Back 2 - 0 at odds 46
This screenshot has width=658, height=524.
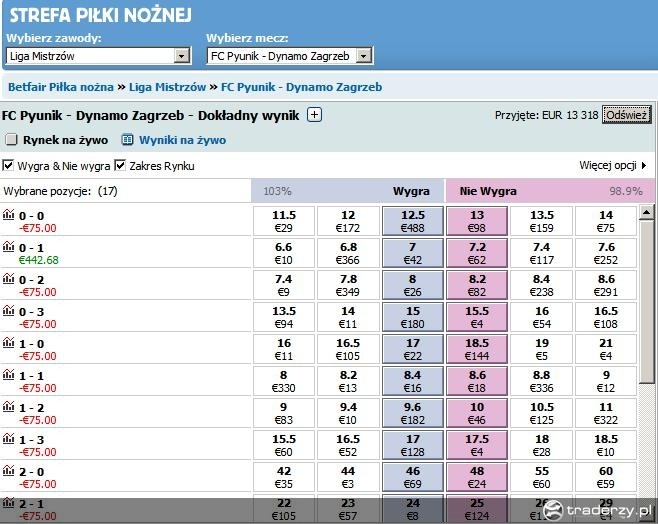(413, 477)
